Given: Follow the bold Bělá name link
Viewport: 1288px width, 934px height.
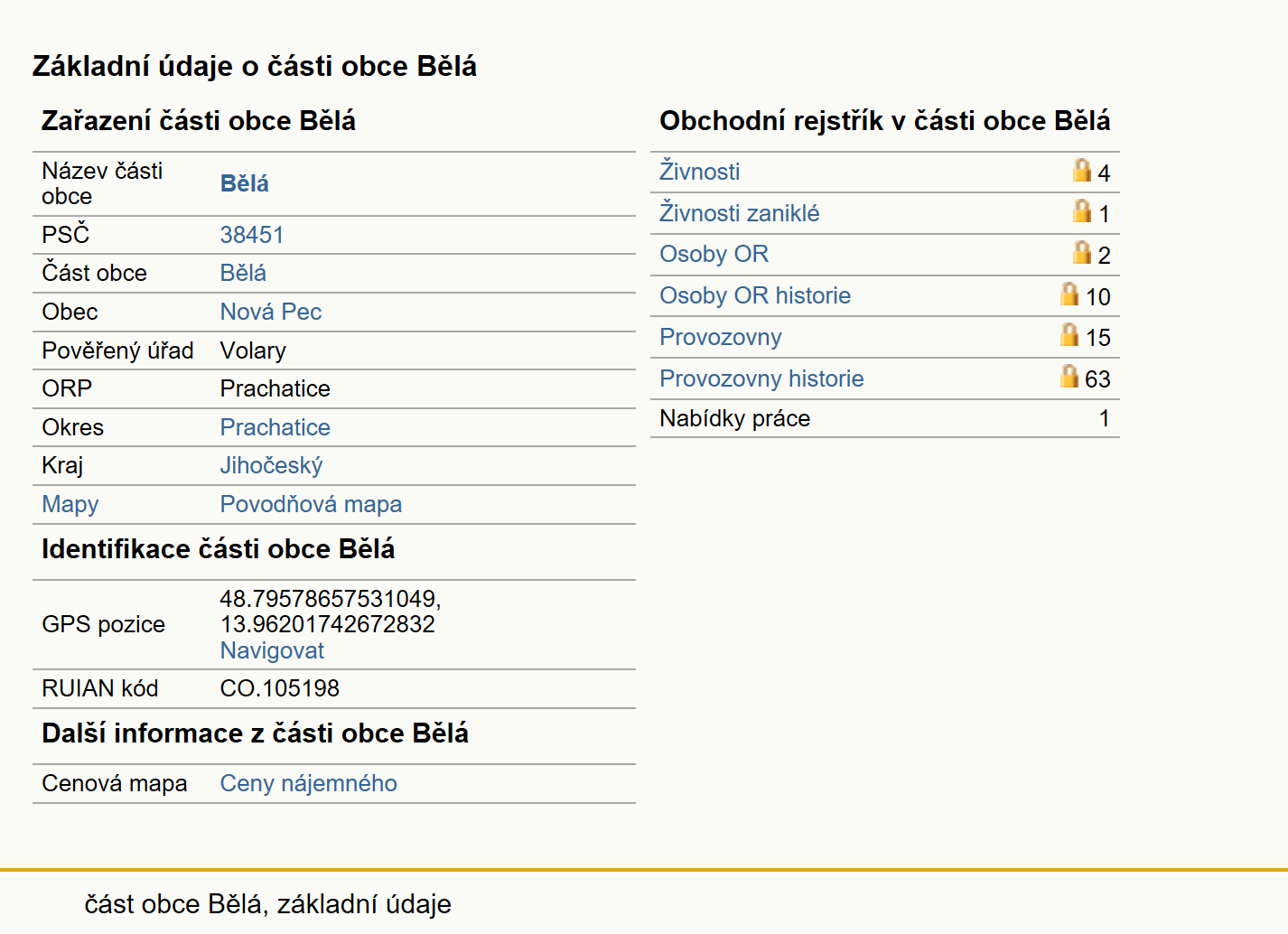Looking at the screenshot, I should 245,183.
